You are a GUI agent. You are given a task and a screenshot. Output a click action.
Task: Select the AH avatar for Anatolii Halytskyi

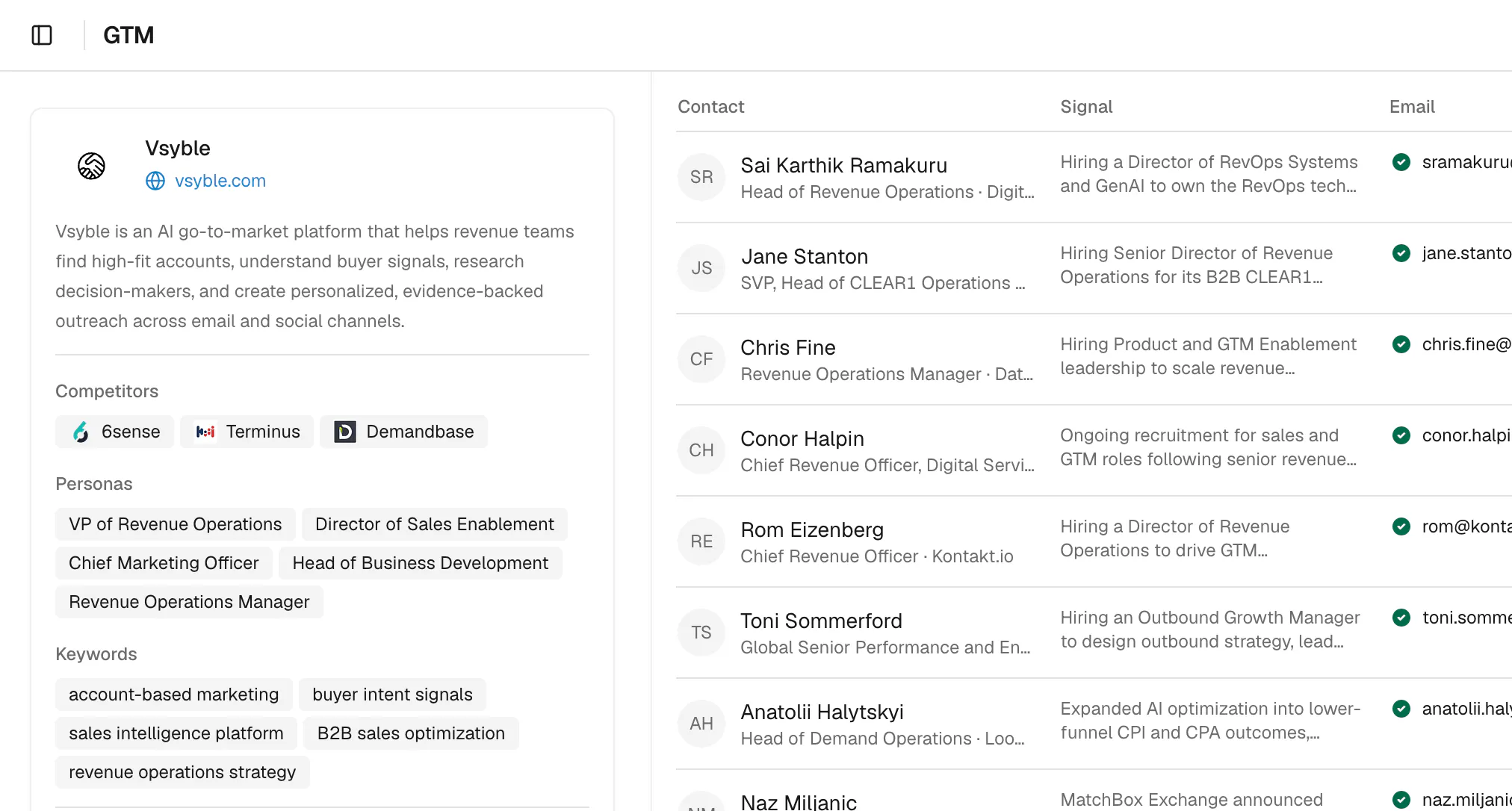(701, 724)
